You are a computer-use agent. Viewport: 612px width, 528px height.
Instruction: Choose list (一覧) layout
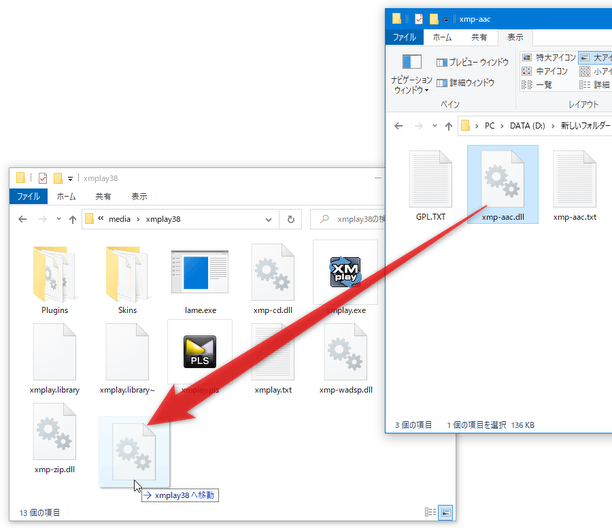(x=537, y=85)
